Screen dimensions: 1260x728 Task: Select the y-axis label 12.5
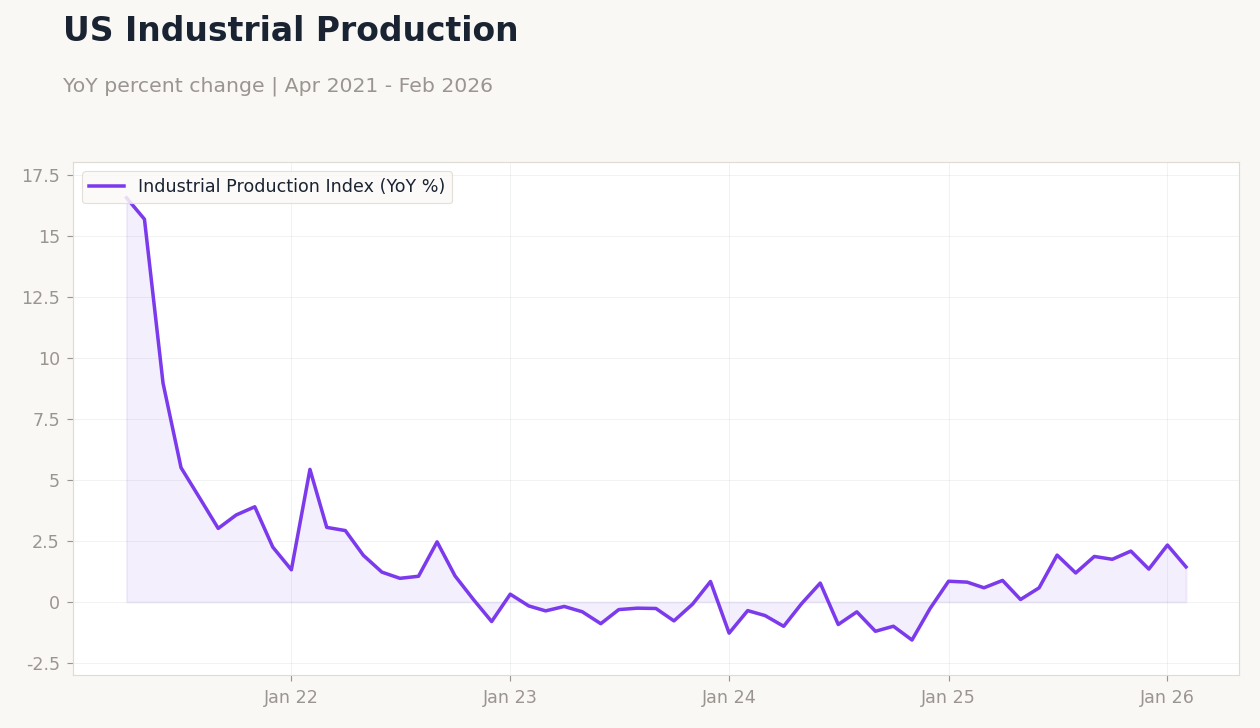[41, 298]
